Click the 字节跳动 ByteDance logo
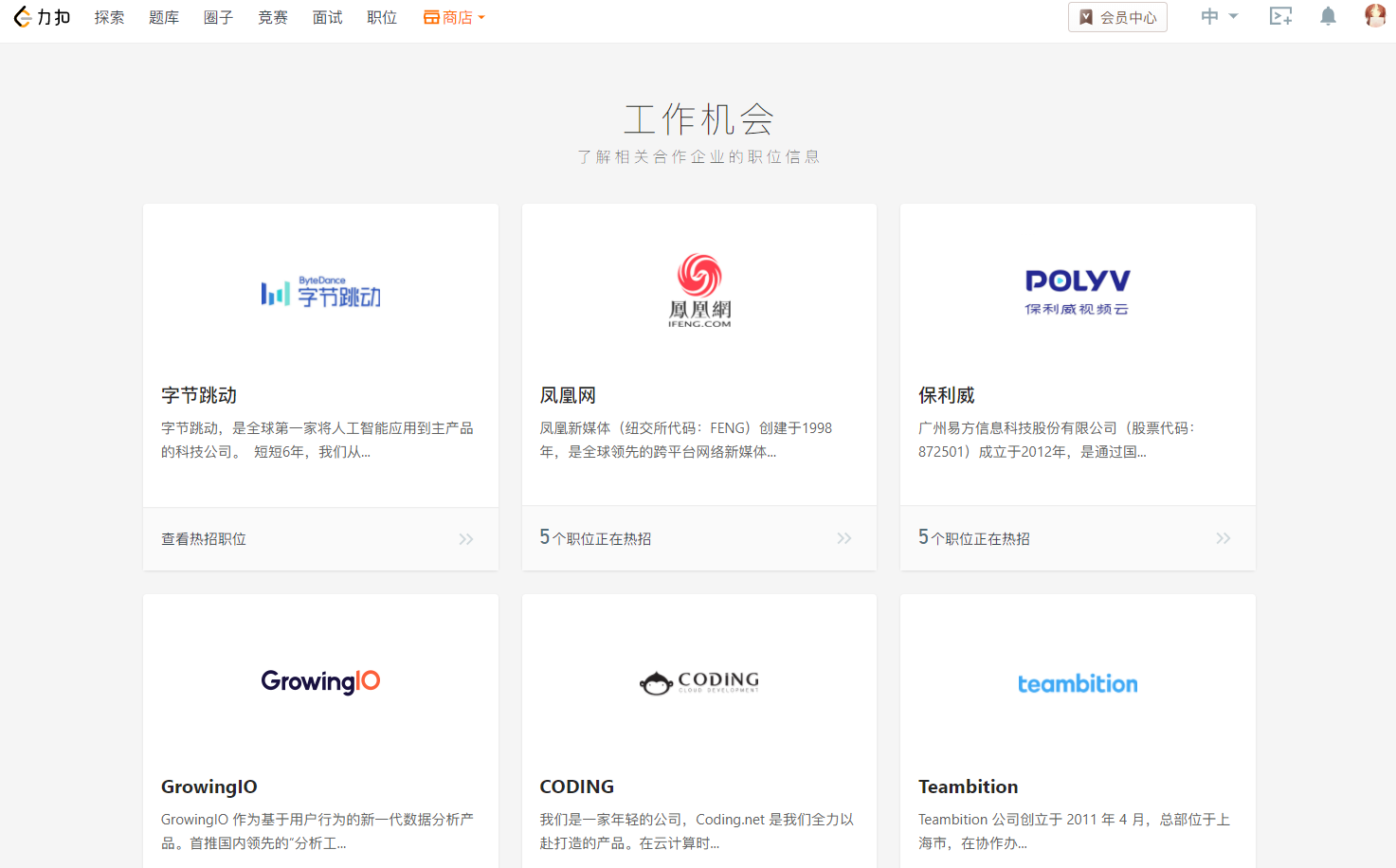 pyautogui.click(x=320, y=292)
